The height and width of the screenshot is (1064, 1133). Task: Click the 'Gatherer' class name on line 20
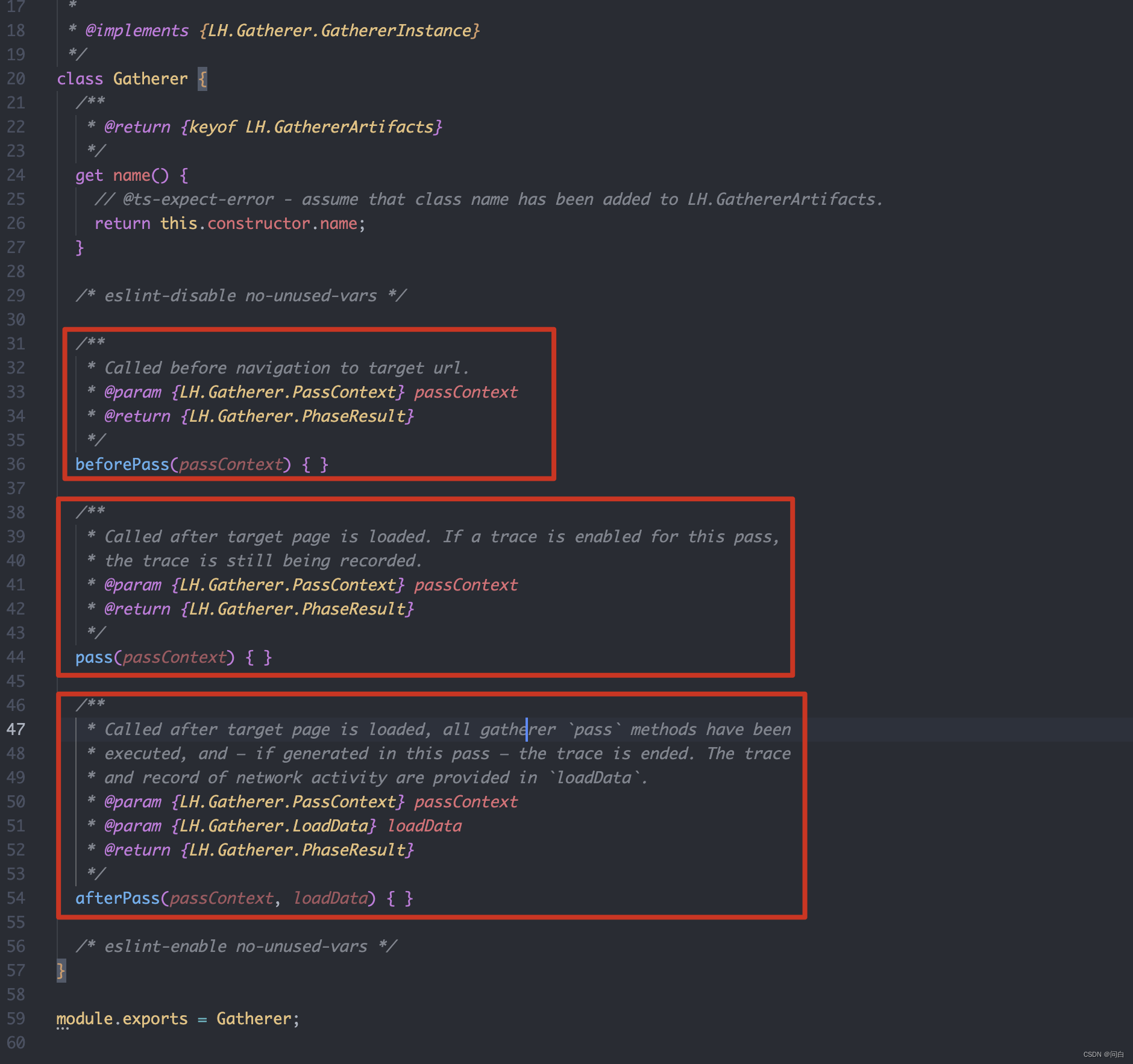(151, 79)
